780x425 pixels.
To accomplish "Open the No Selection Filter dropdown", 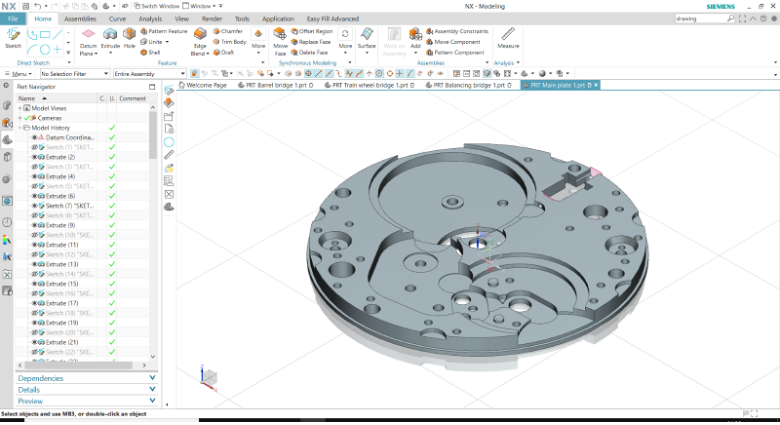I will [75, 74].
